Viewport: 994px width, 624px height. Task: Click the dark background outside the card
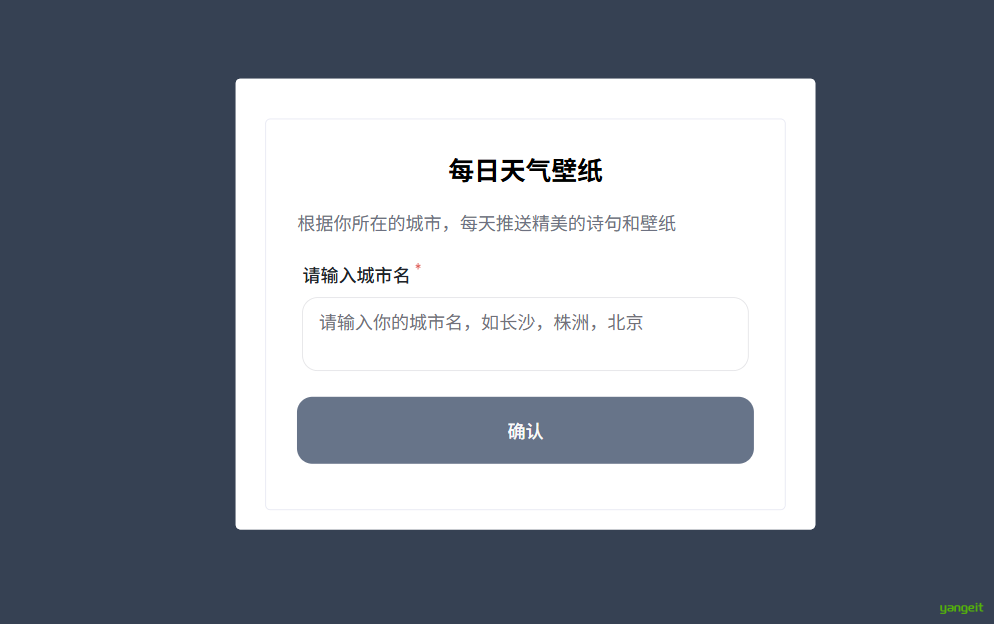114,317
